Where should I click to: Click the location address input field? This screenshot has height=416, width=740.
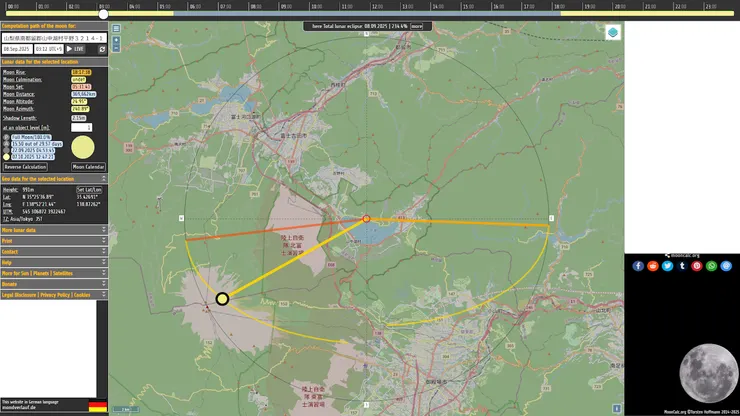click(54, 38)
